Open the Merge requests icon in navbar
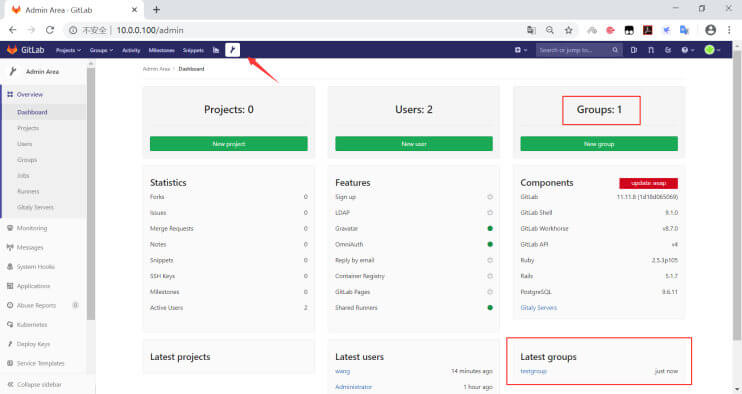Screen dimensions: 742x394 (x=651, y=50)
